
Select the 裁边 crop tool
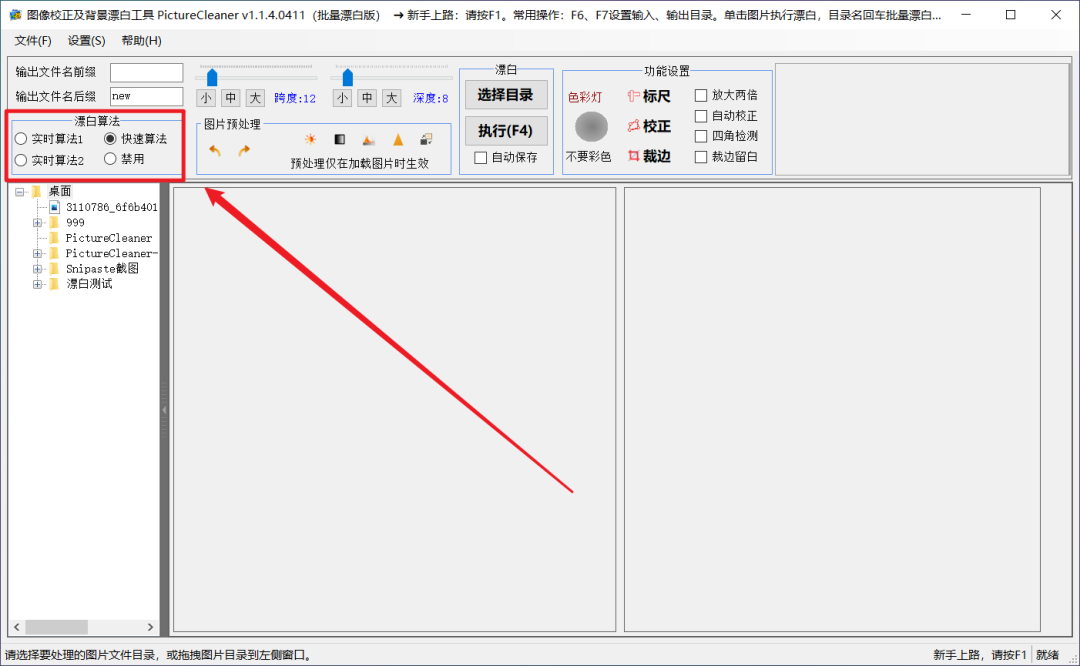tap(649, 156)
